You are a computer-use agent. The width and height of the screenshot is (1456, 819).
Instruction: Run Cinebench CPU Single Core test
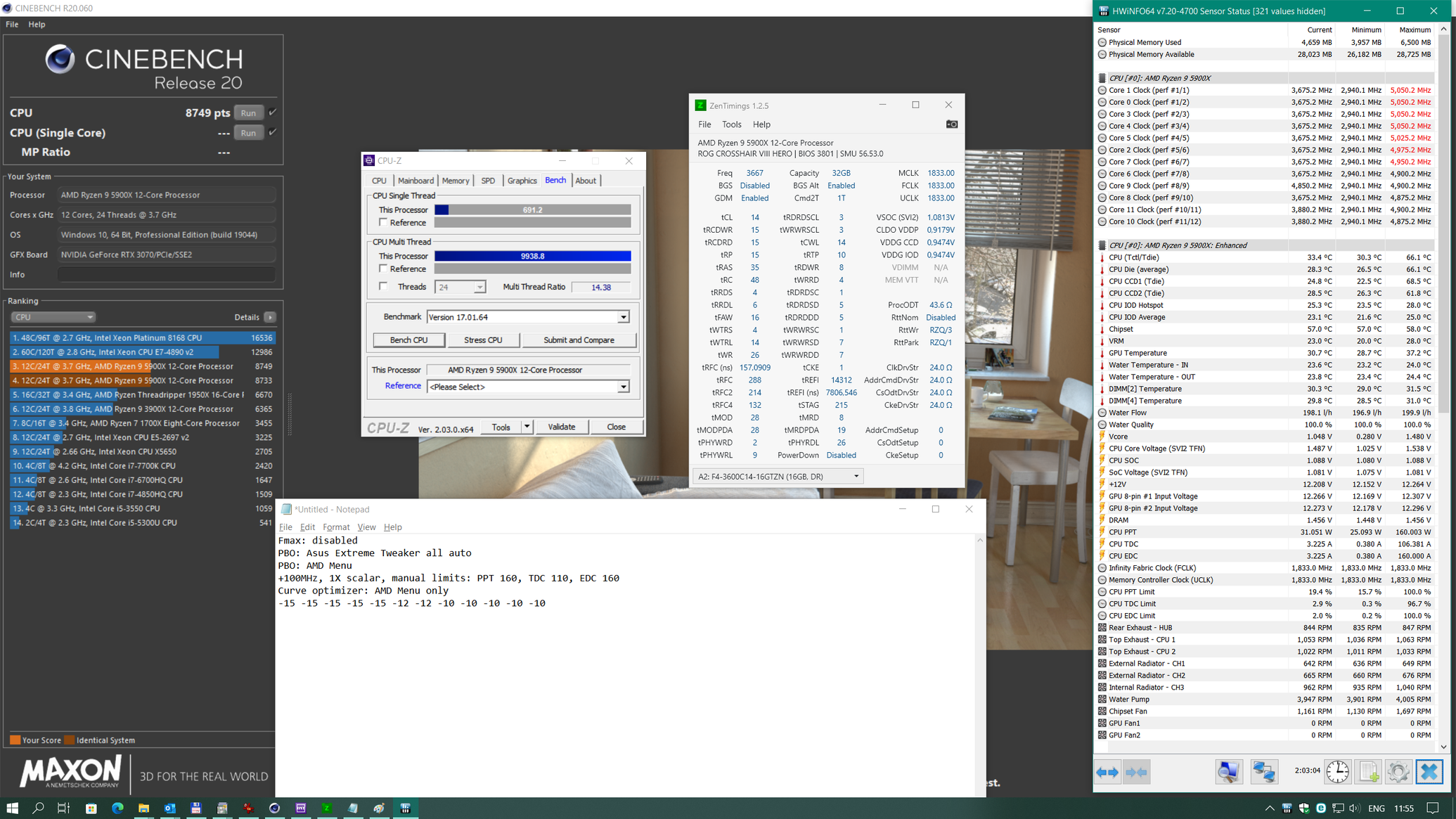248,132
